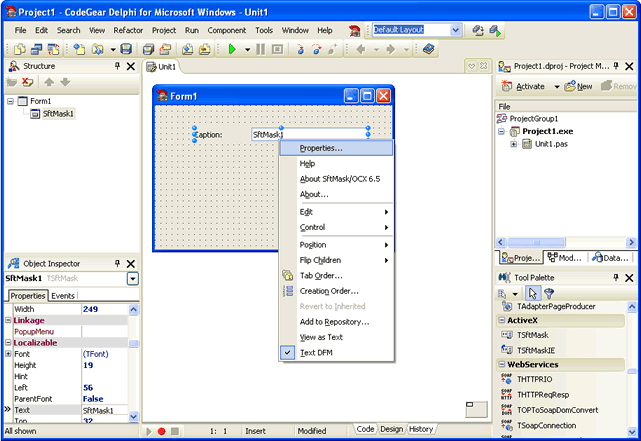Click the Pause debugger icon
This screenshot has width=641, height=441.
click(260, 49)
